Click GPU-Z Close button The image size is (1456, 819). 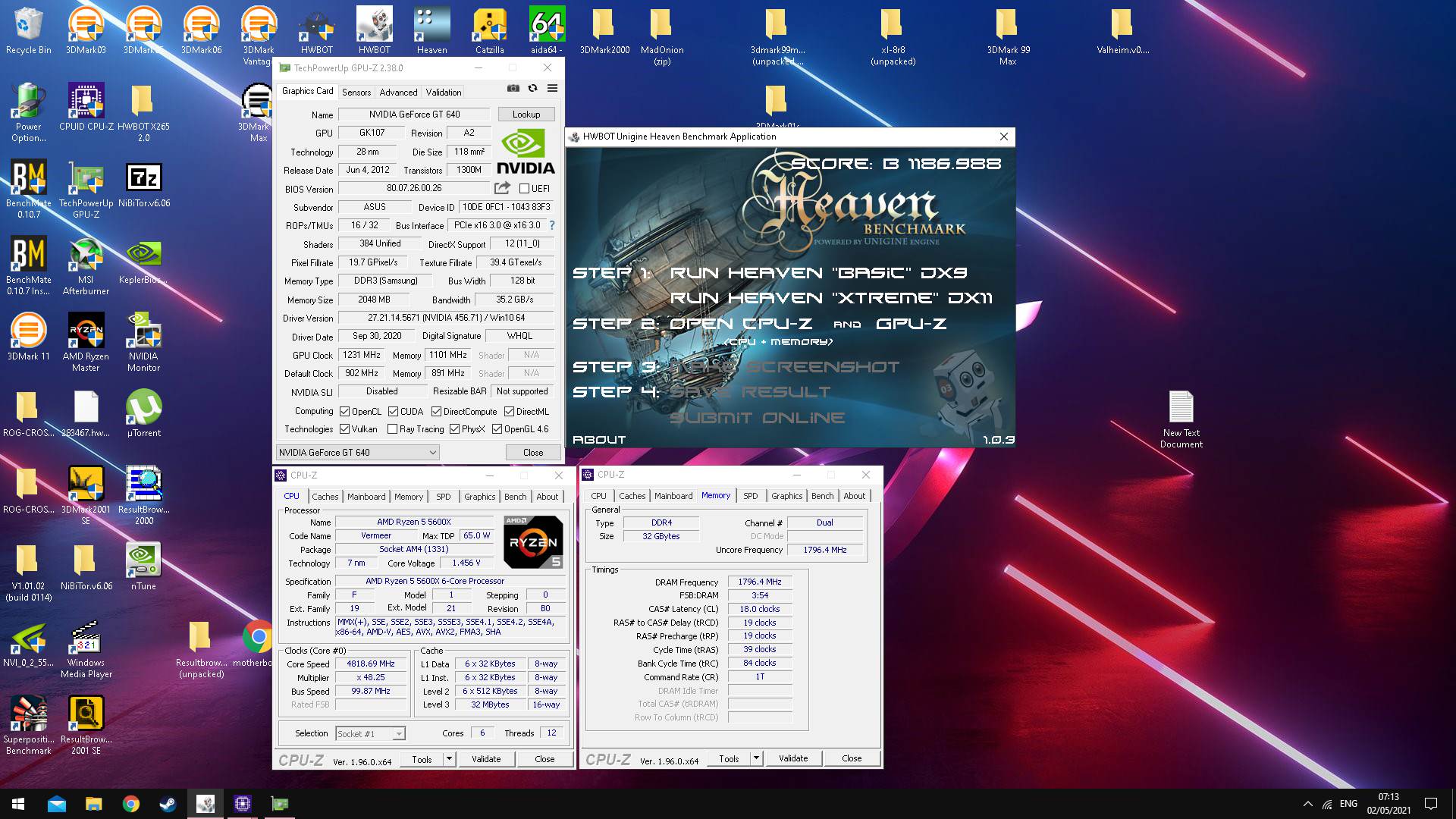pos(533,453)
